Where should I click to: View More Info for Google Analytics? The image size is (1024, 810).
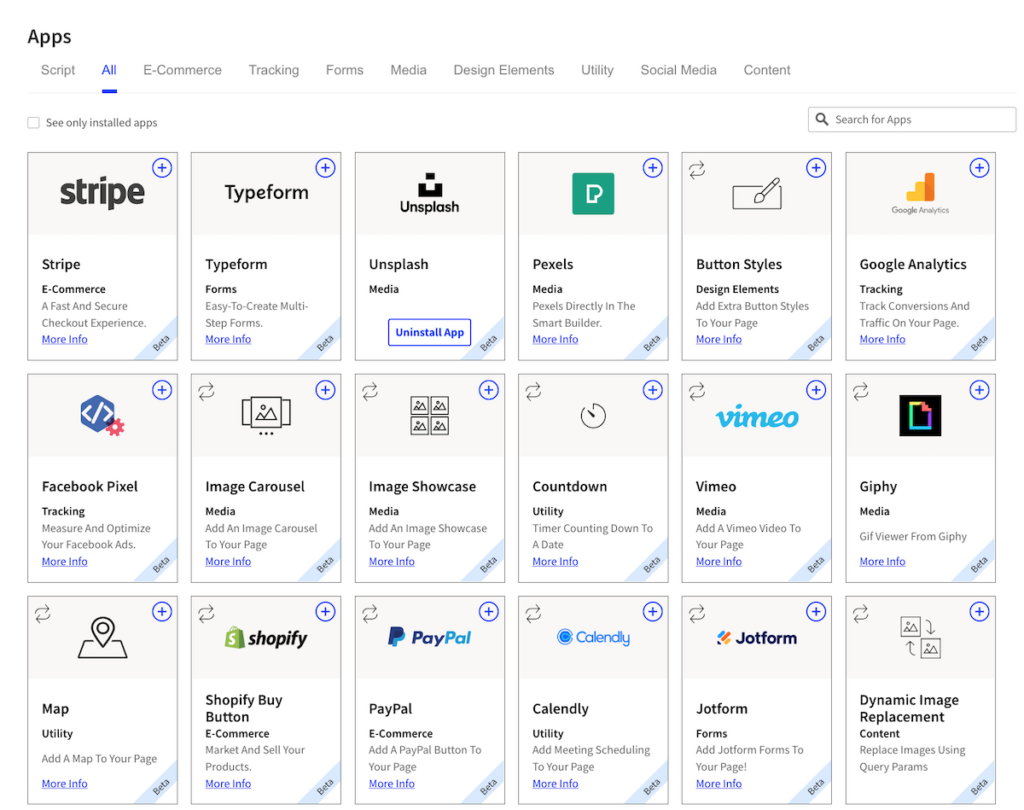[x=882, y=339]
